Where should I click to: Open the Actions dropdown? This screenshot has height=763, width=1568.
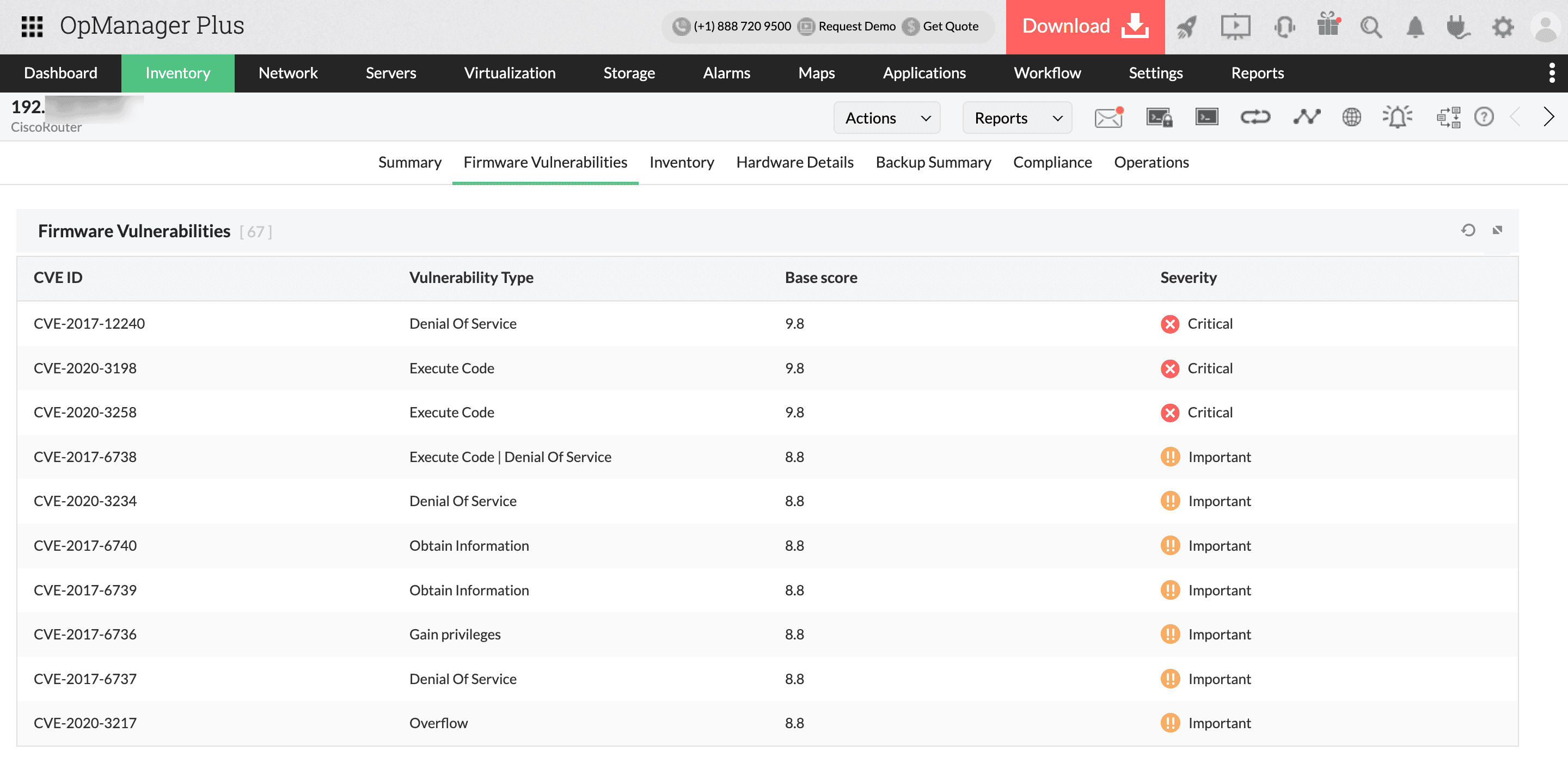pos(887,118)
